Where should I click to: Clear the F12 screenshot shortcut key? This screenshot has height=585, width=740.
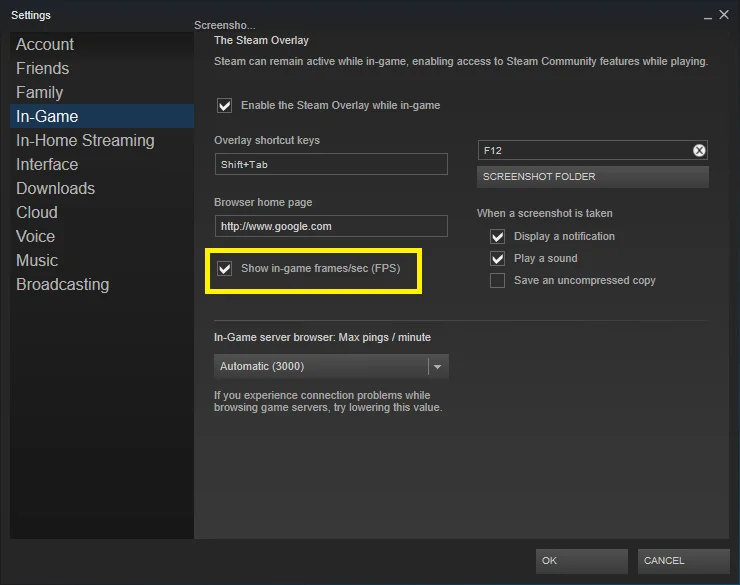click(699, 150)
